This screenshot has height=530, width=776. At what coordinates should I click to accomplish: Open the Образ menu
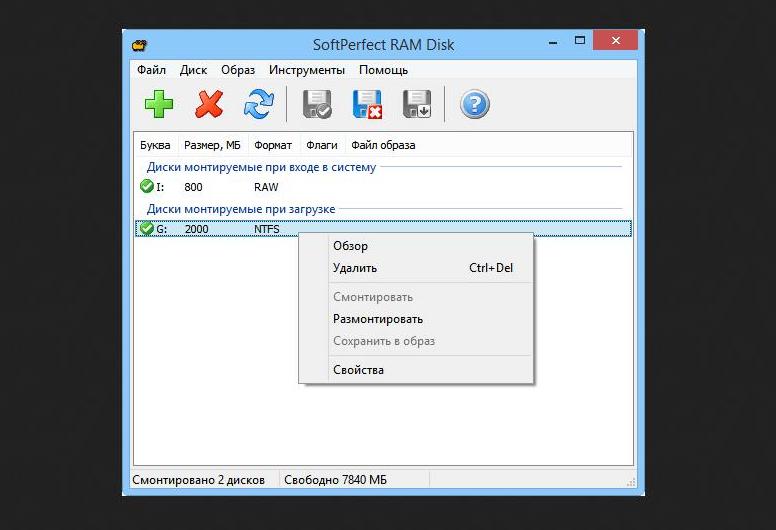click(238, 70)
